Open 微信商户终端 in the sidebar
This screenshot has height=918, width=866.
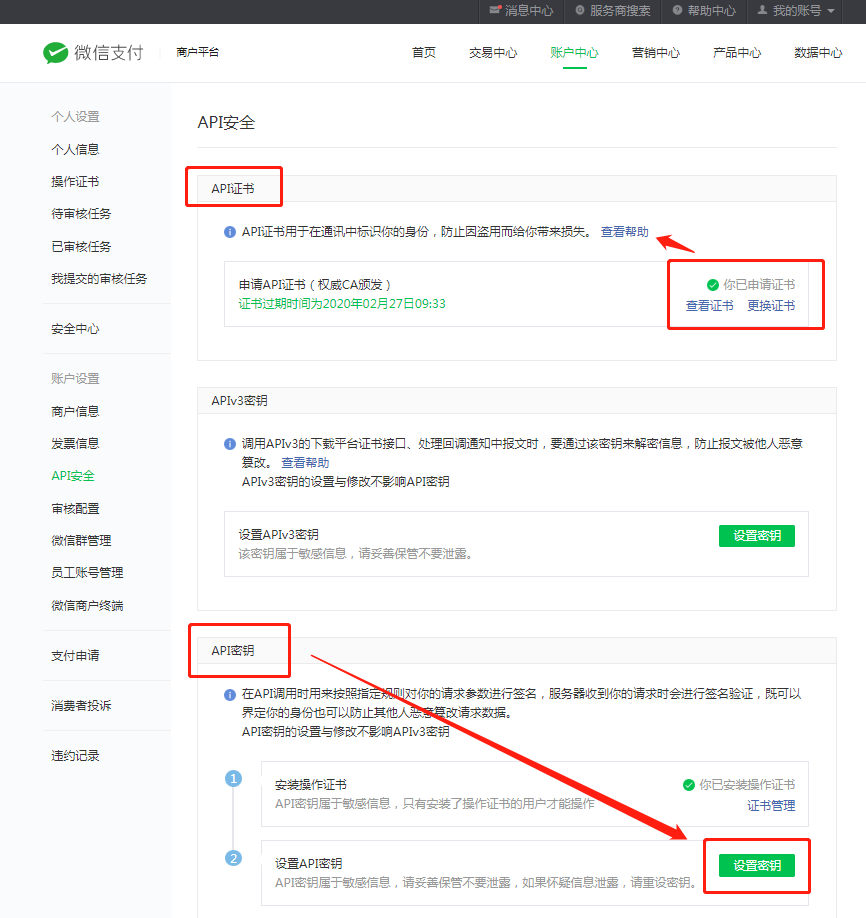tap(87, 605)
